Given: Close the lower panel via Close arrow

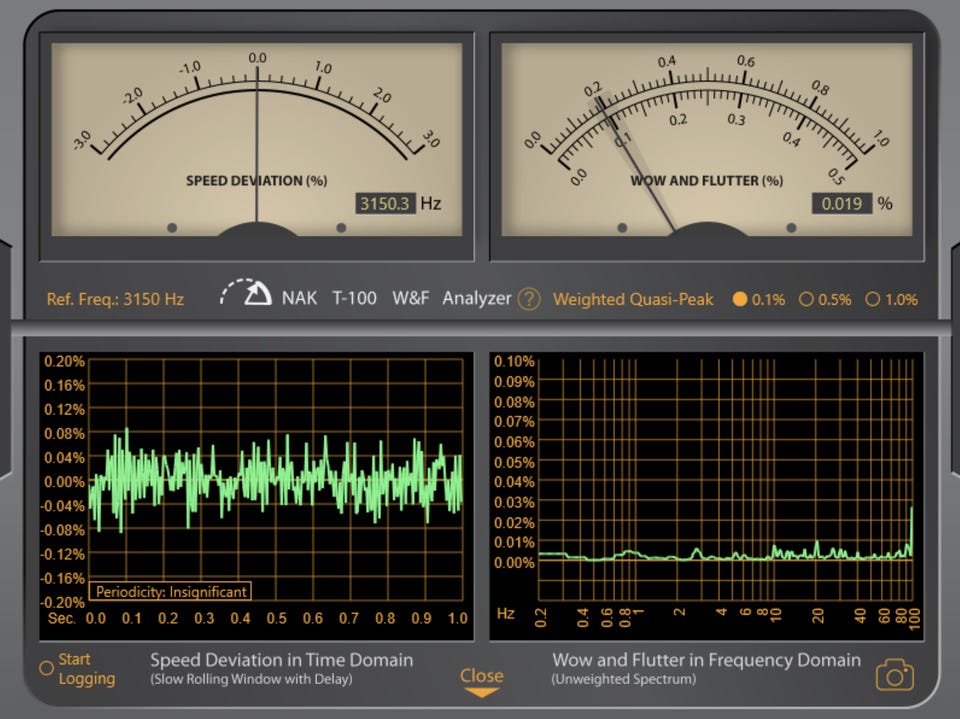Looking at the screenshot, I should click(x=481, y=683).
